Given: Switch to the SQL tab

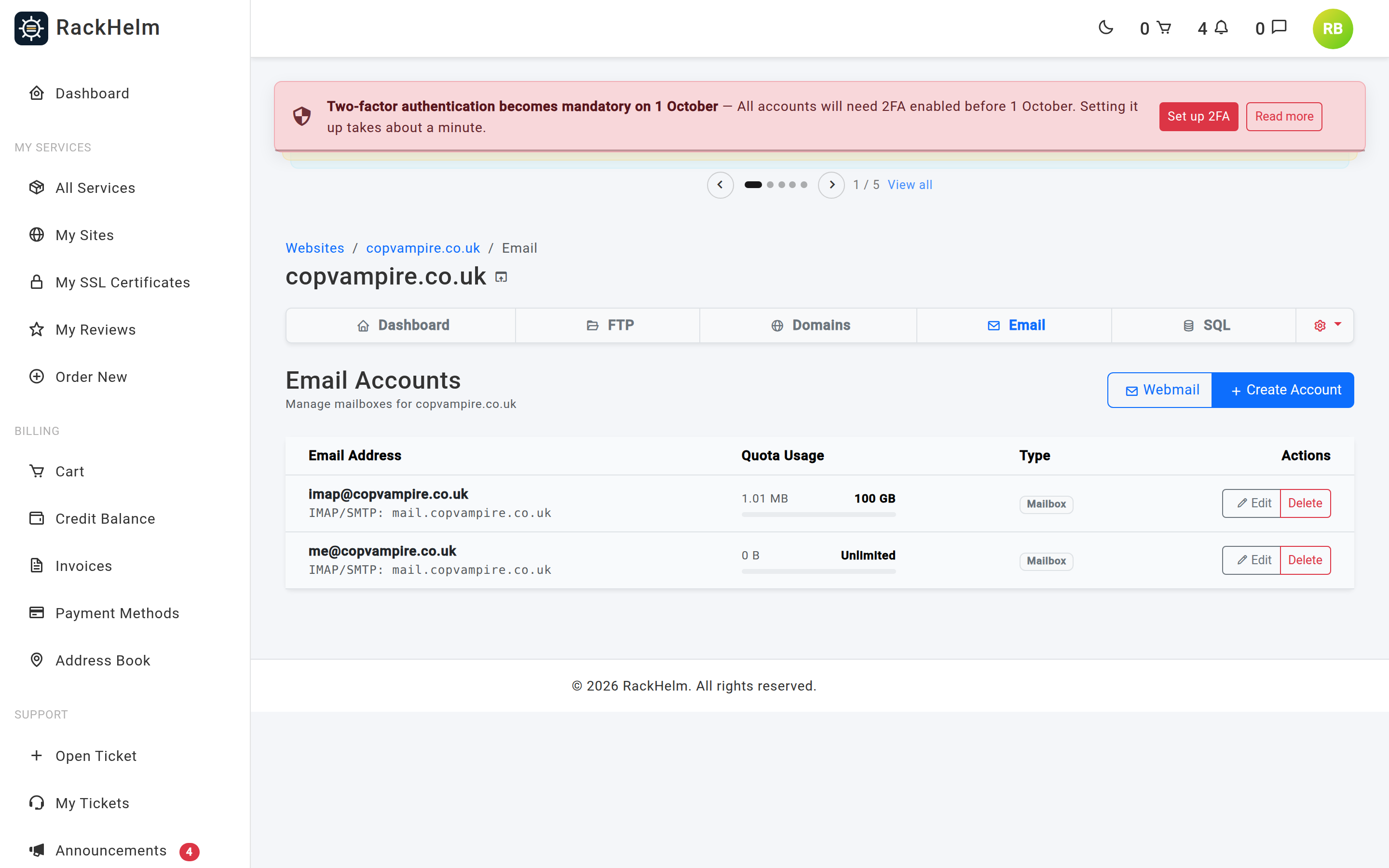Looking at the screenshot, I should [x=1204, y=325].
